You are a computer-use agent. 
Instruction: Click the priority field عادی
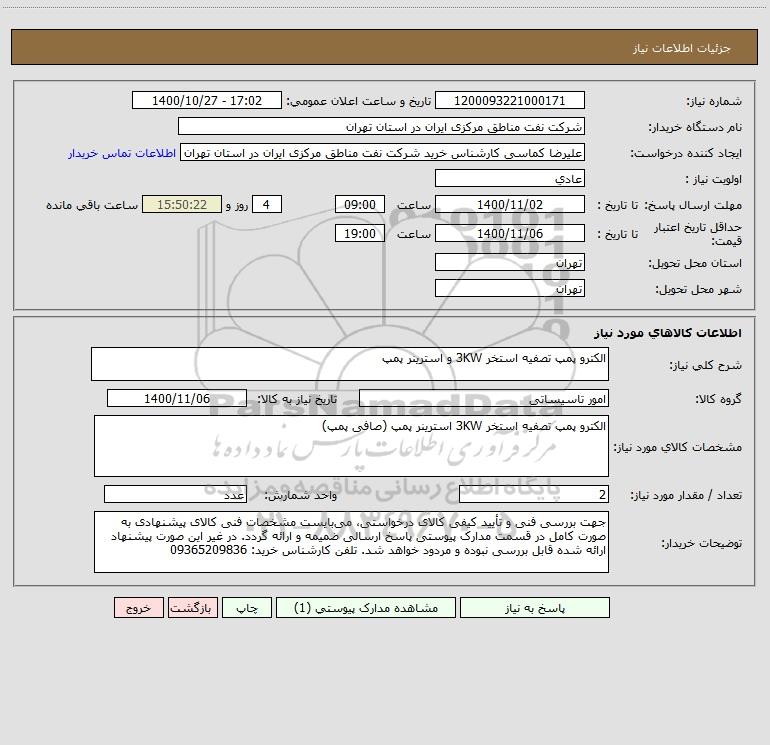tap(510, 178)
